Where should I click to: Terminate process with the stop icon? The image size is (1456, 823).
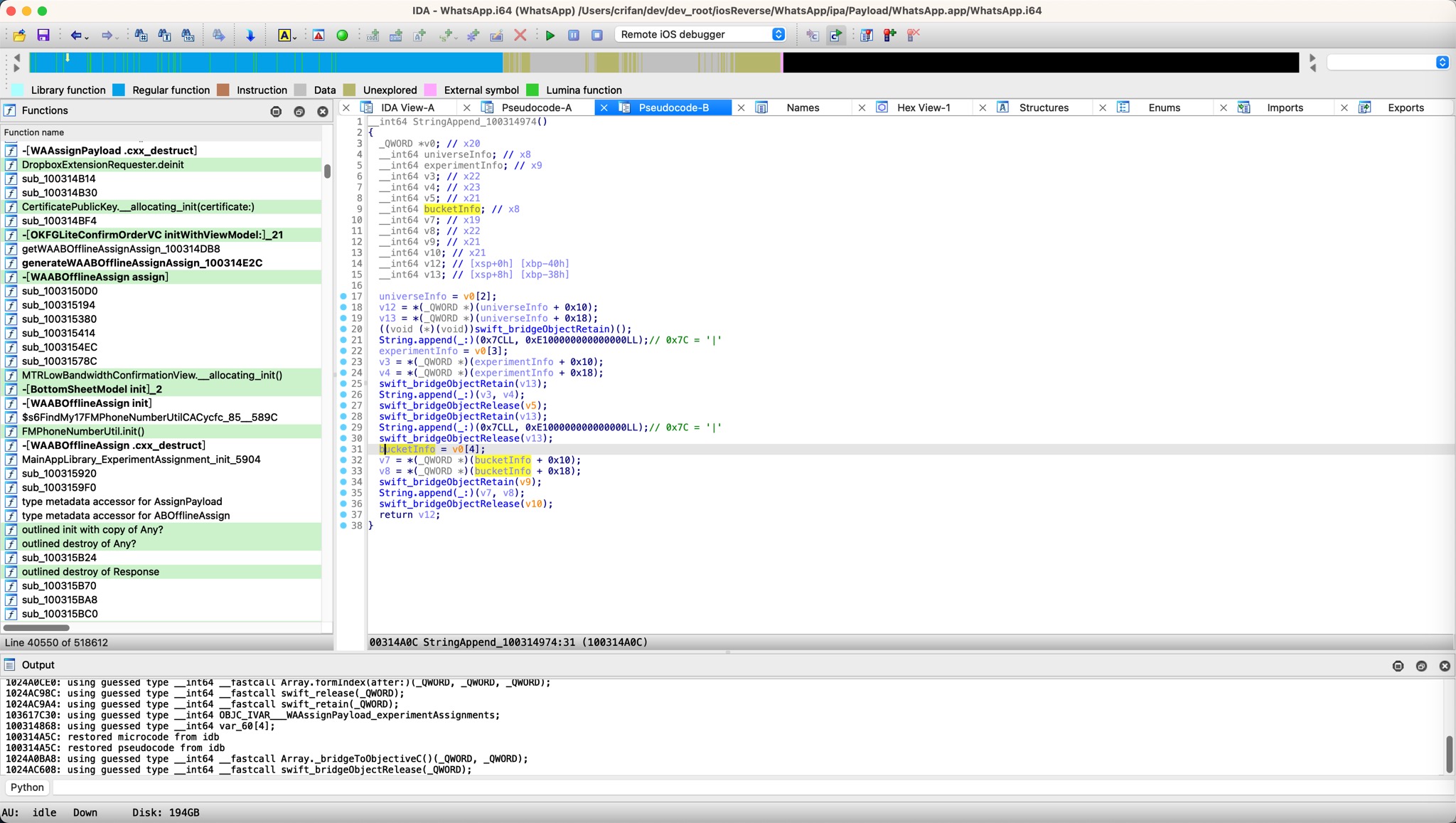pyautogui.click(x=597, y=35)
